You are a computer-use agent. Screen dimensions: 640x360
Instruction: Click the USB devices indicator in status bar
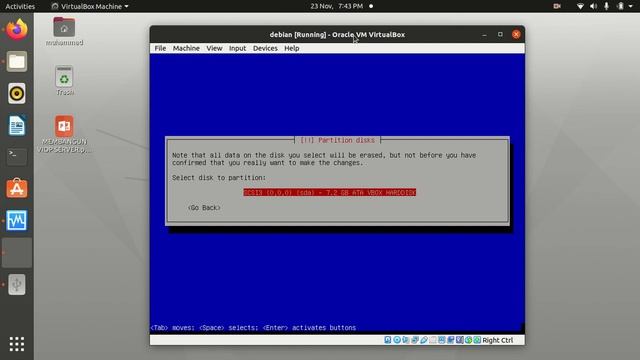pos(424,340)
